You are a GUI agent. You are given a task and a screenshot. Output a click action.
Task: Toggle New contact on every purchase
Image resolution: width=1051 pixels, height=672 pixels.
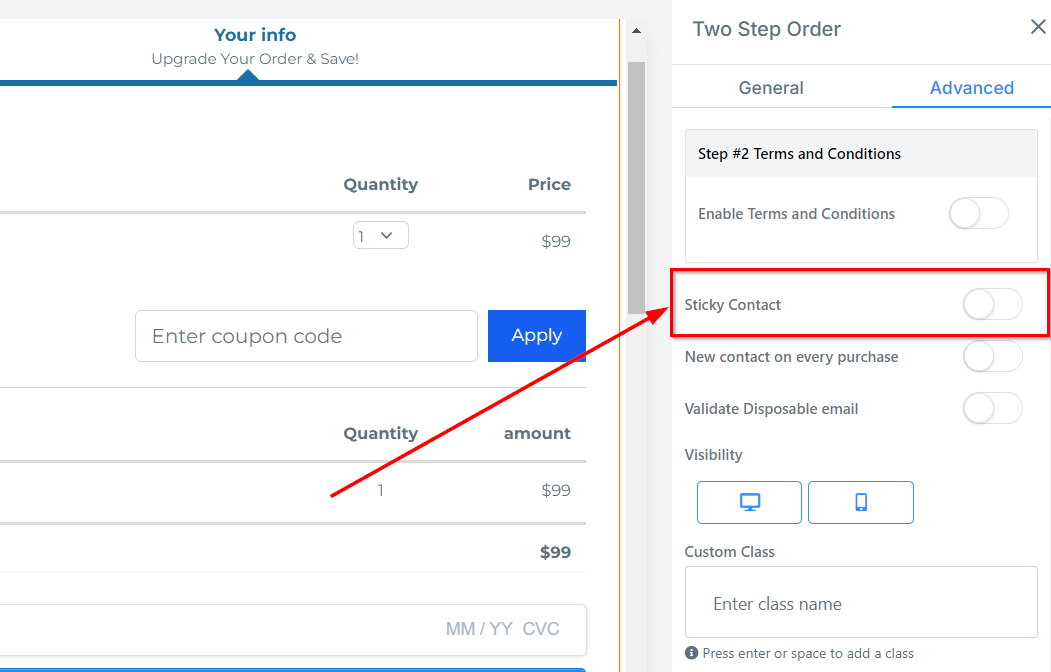[992, 356]
